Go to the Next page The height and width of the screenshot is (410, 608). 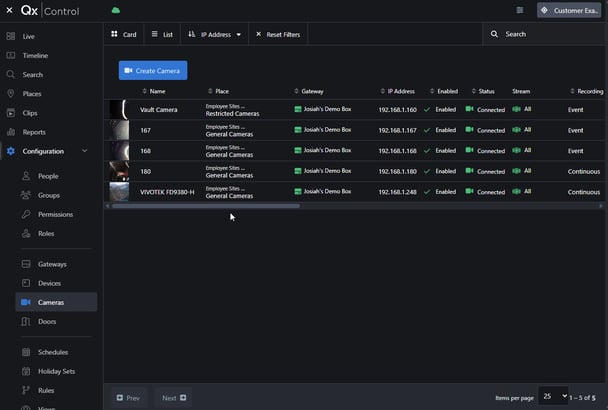click(x=174, y=398)
